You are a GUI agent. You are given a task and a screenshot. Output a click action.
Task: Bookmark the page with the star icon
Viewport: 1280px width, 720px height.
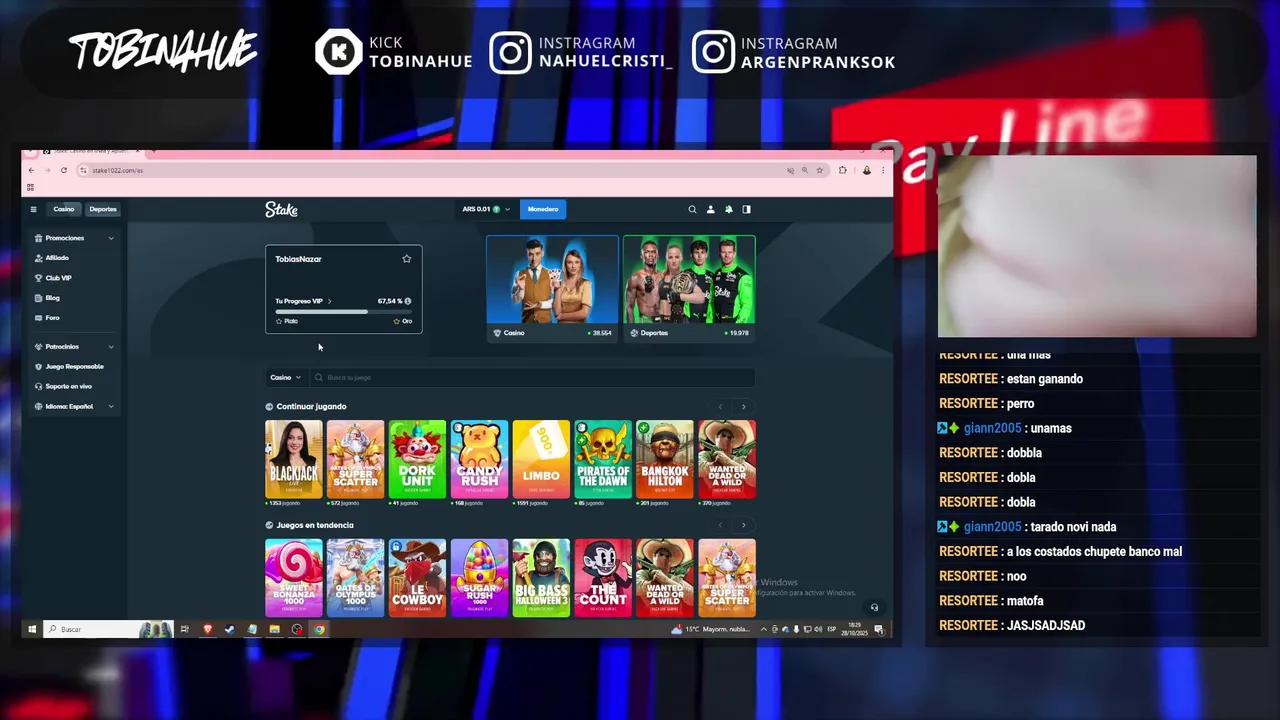click(819, 170)
